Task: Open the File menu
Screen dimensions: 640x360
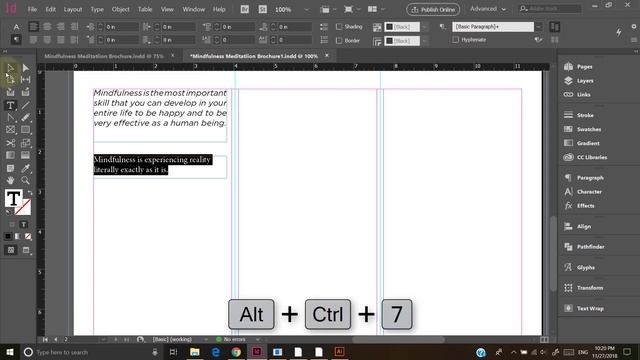Action: pyautogui.click(x=32, y=9)
